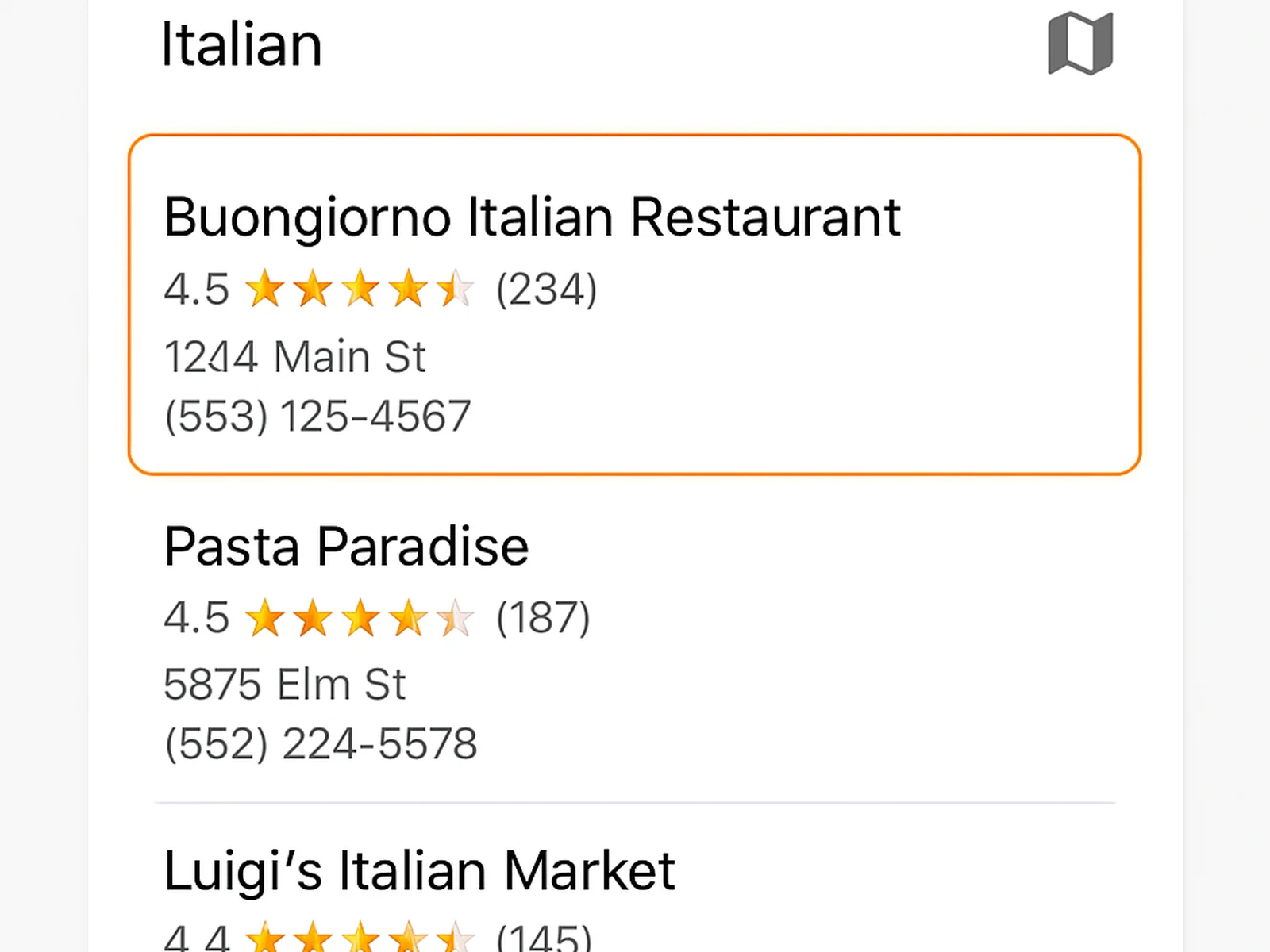Open the Buongiorno Italian Restaurant listing
Viewport: 1270px width, 952px height.
tap(532, 216)
